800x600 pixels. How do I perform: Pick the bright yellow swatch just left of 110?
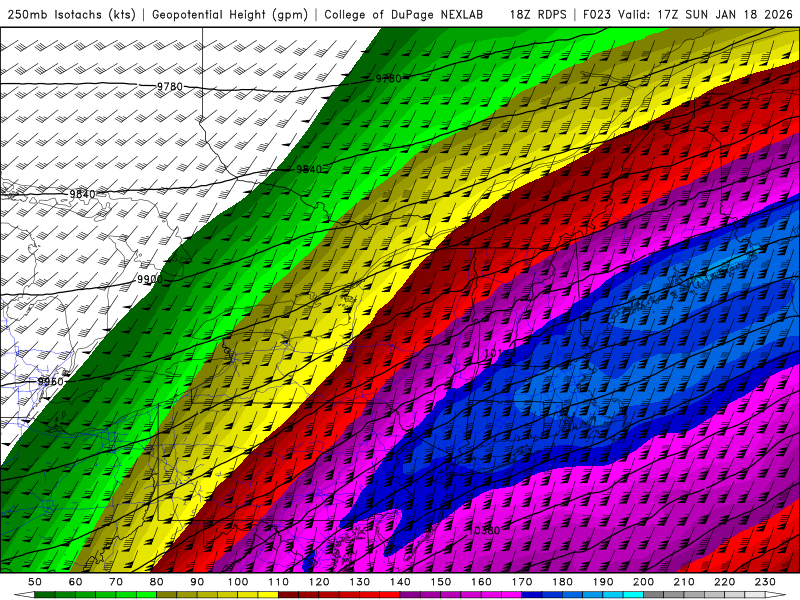pos(268,595)
